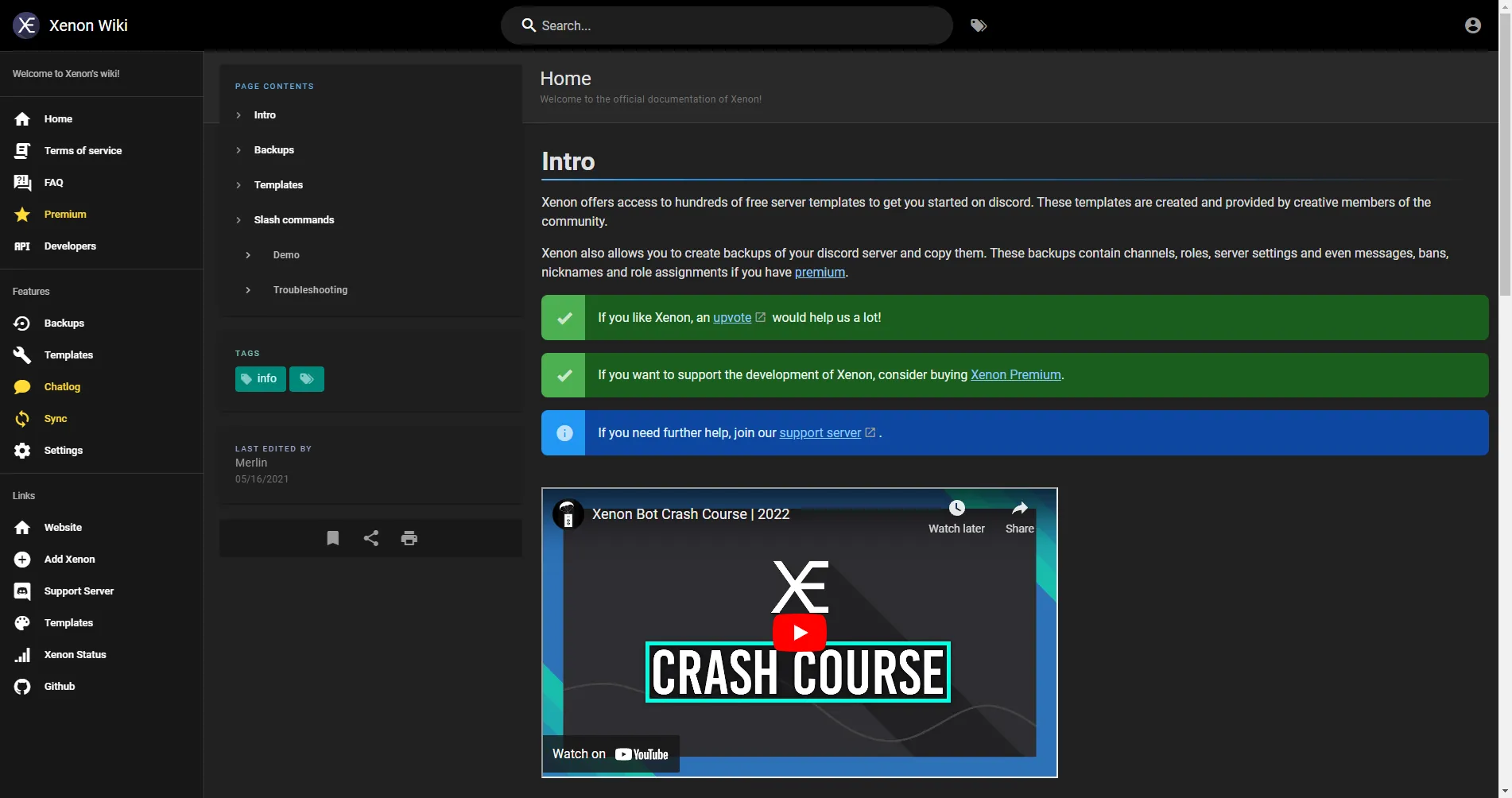Click the Demo contents entry
This screenshot has height=798, width=1512.
pos(286,255)
